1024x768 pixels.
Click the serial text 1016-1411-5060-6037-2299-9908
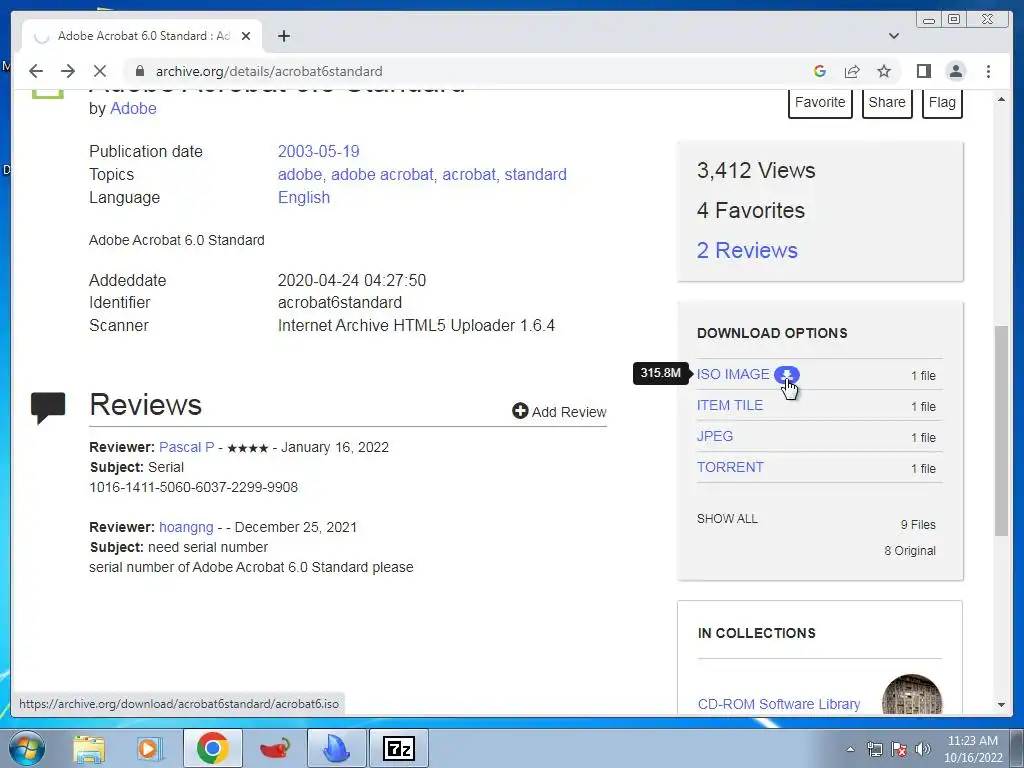[x=193, y=487]
